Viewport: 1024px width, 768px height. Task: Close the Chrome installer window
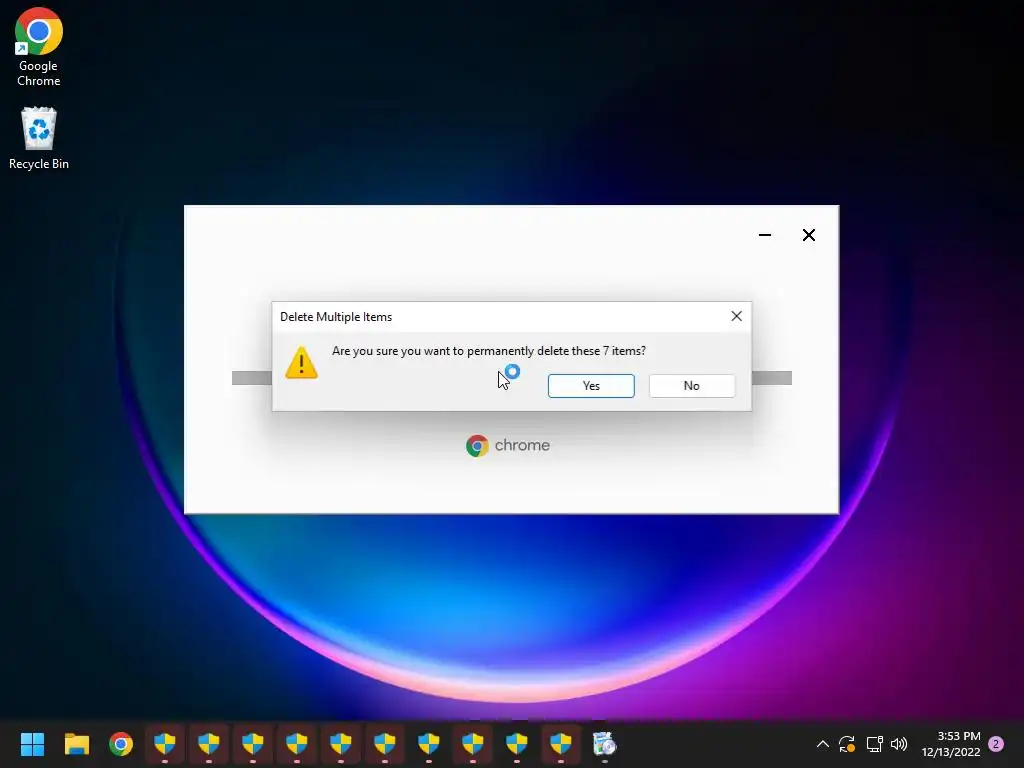coord(808,234)
